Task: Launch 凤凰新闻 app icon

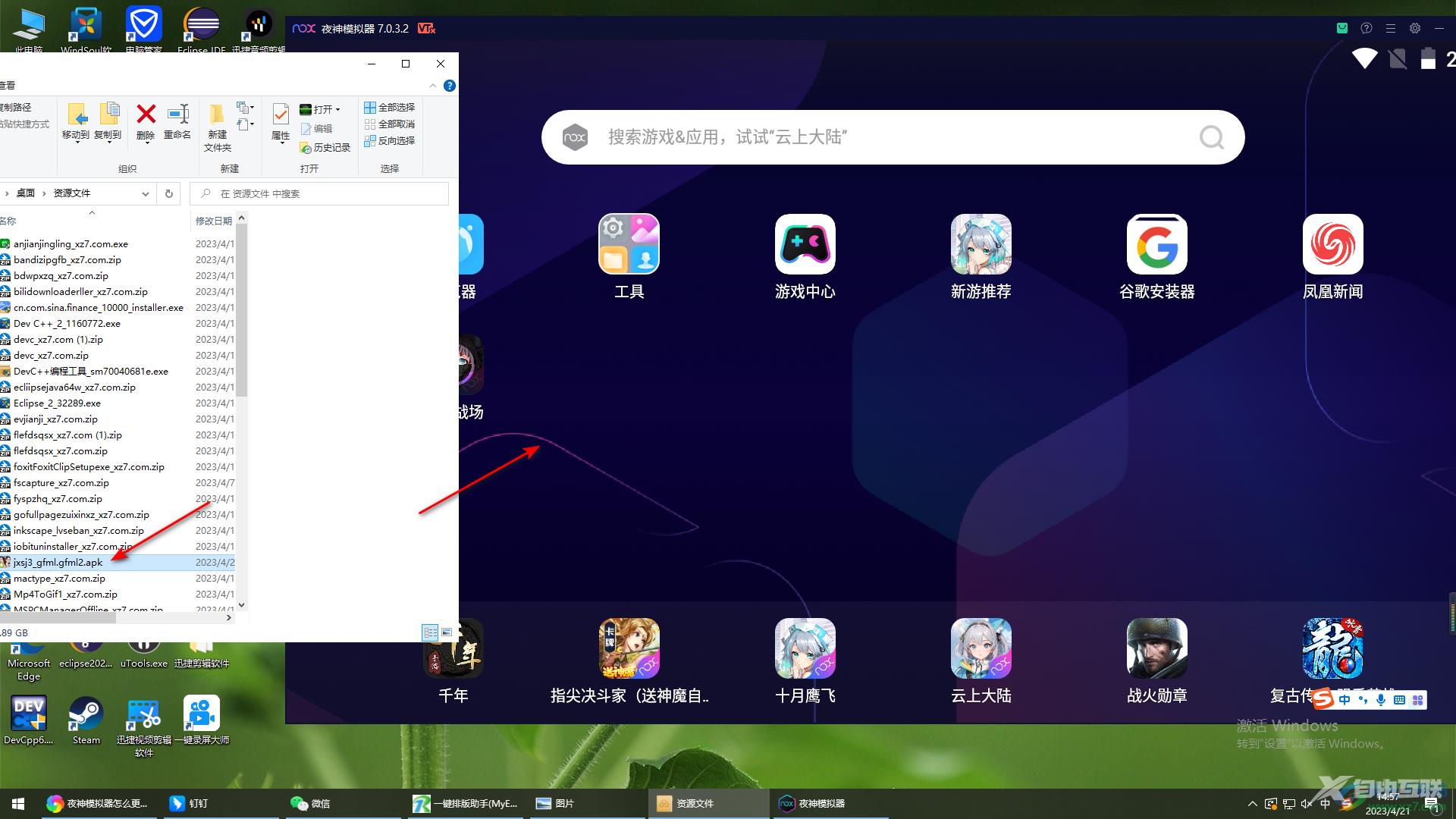Action: pos(1332,244)
